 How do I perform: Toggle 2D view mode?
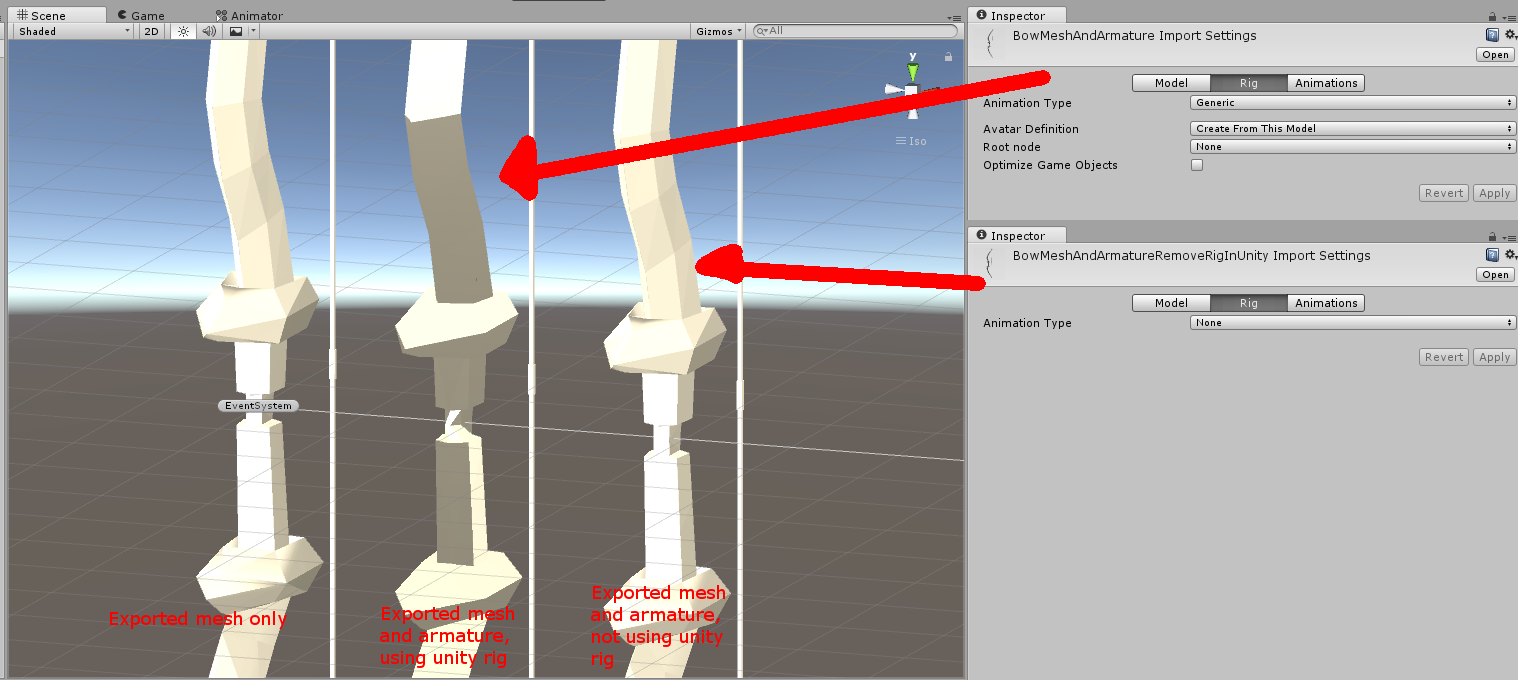150,31
